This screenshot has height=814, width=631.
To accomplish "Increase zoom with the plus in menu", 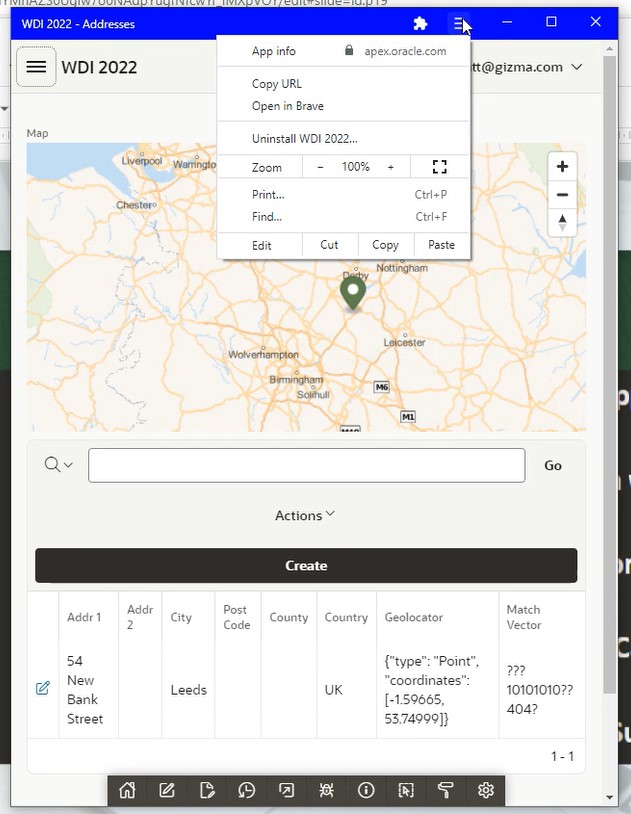I will (391, 167).
